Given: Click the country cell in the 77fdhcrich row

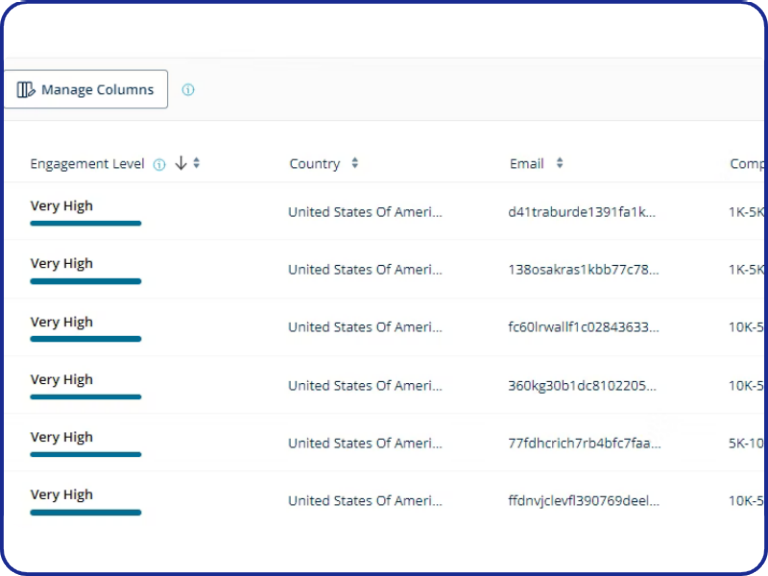Looking at the screenshot, I should (365, 443).
